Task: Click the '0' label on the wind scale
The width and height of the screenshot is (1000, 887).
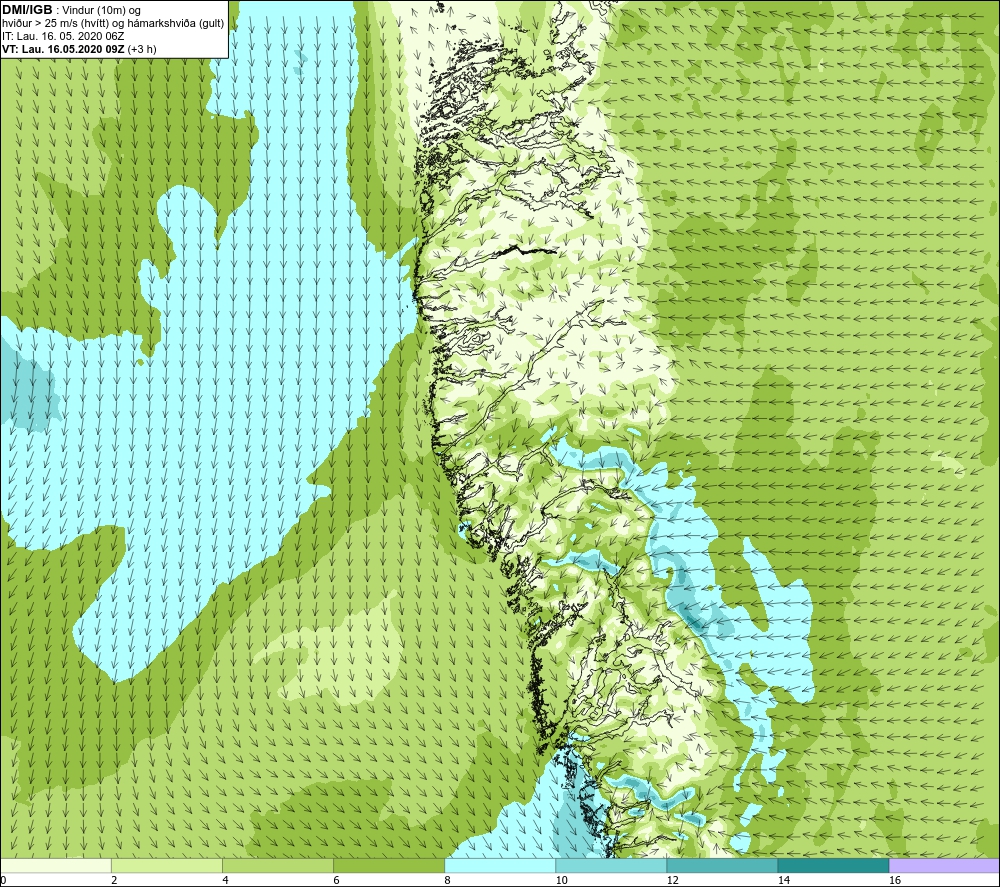Action: pos(3,880)
